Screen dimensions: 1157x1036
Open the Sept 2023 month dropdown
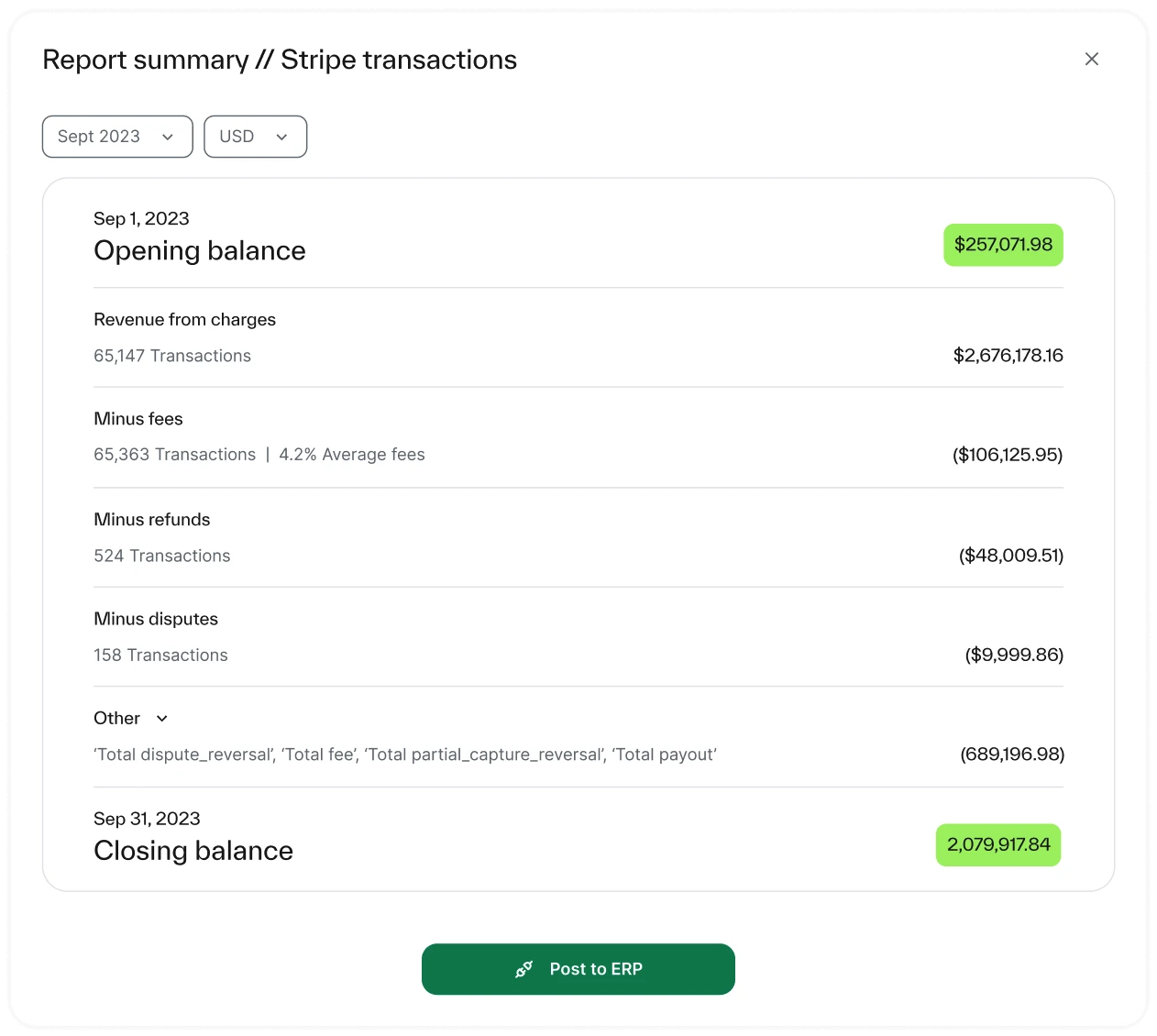pyautogui.click(x=117, y=137)
